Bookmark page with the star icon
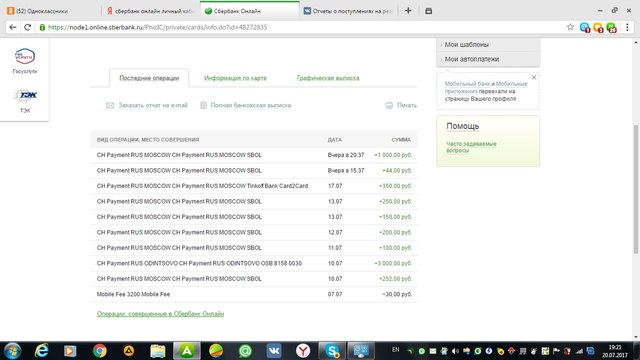640x360 pixels. [x=570, y=27]
